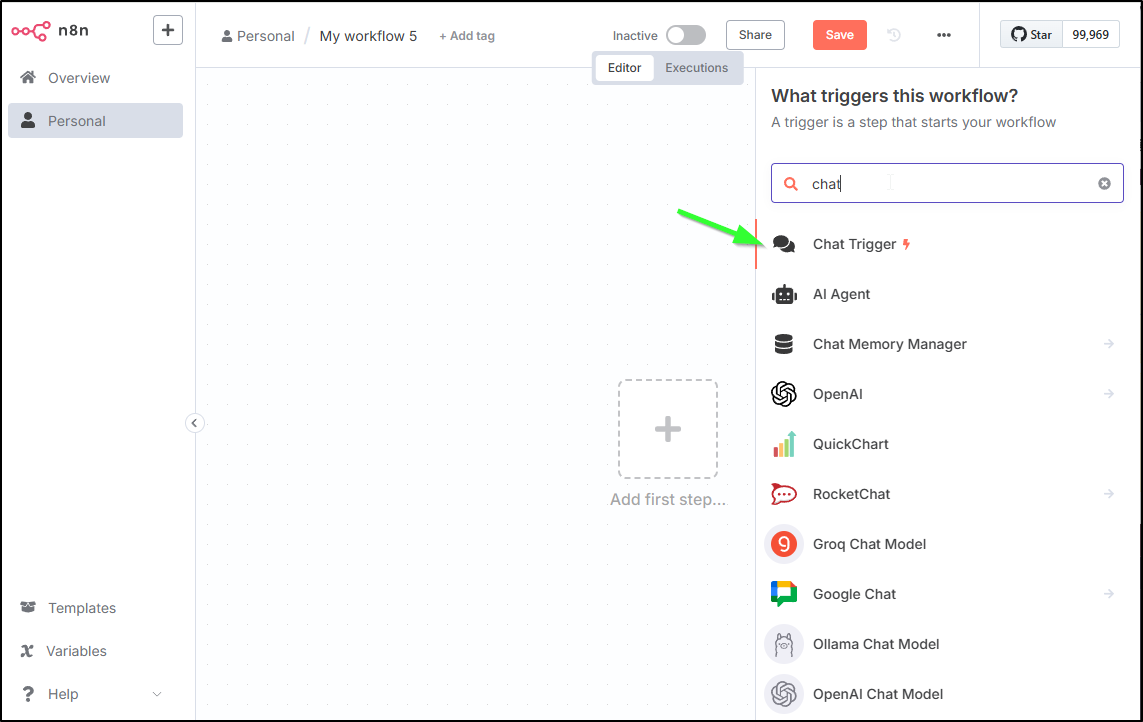Click the Templates box icon
Viewport: 1143px width, 722px height.
[x=28, y=607]
